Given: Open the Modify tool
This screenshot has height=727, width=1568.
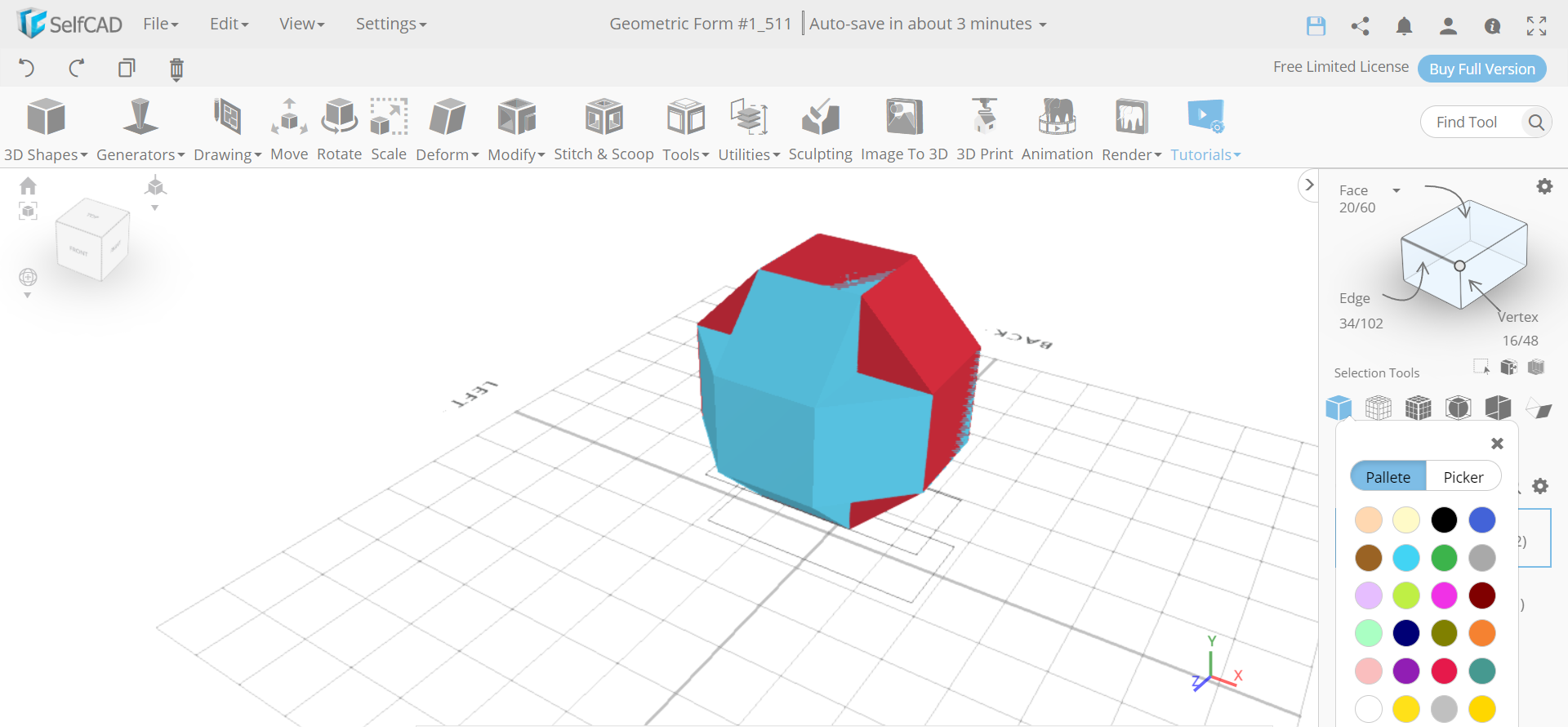Looking at the screenshot, I should click(516, 130).
